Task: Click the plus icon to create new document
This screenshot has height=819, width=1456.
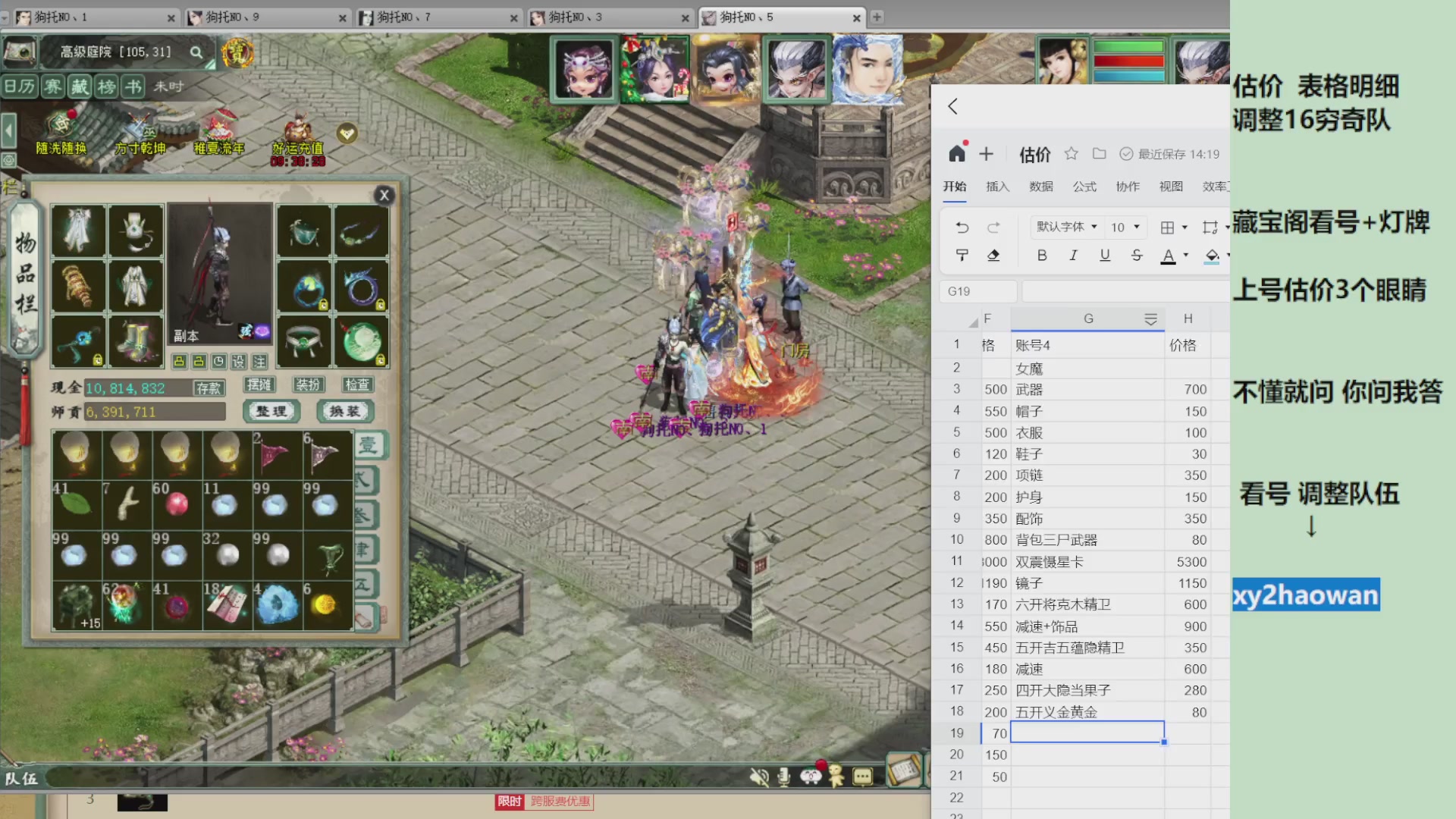Action: point(986,154)
